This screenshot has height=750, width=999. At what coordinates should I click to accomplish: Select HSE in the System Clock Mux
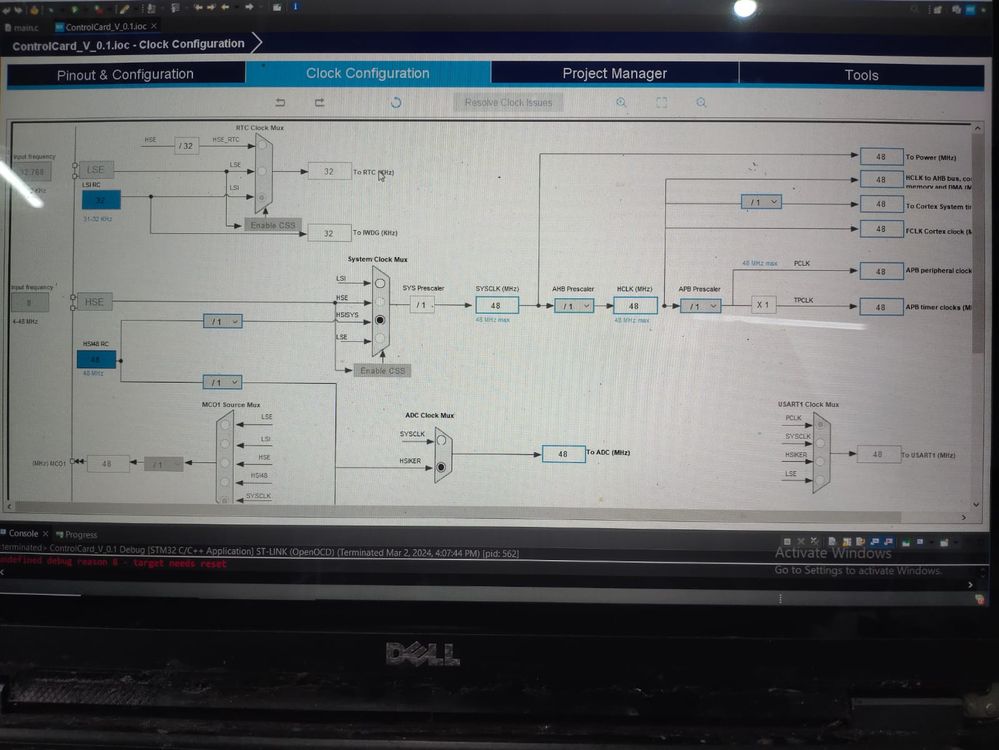tap(380, 301)
